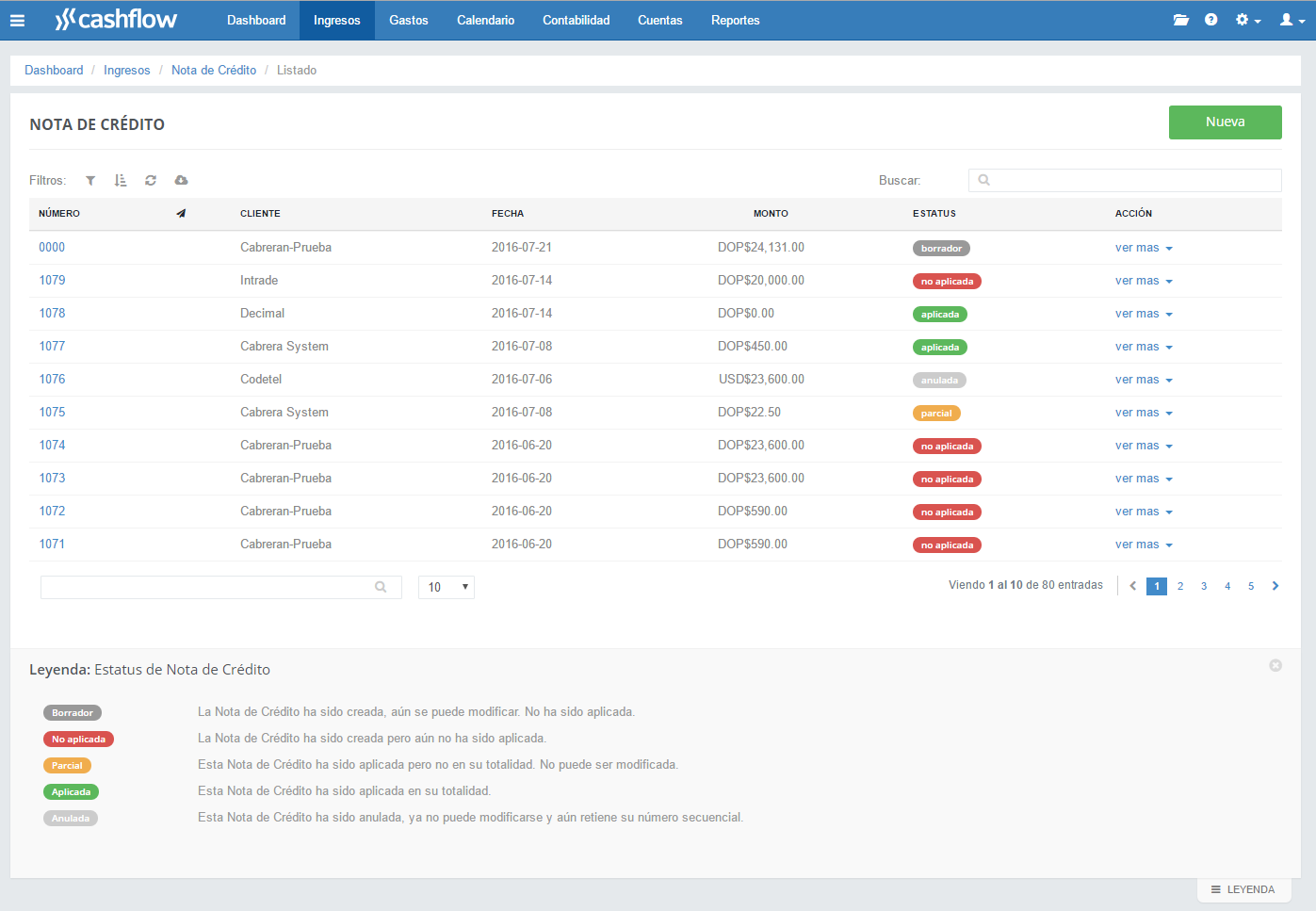Open credit note 1079

point(52,281)
